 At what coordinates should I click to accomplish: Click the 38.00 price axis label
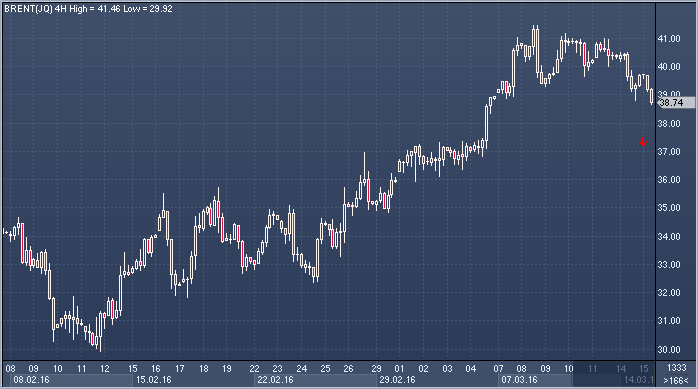click(x=669, y=124)
